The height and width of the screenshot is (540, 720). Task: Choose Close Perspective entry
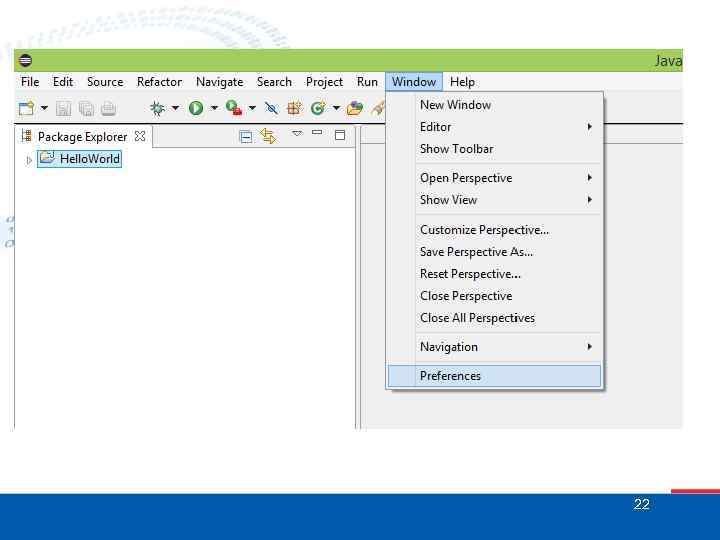point(494,296)
